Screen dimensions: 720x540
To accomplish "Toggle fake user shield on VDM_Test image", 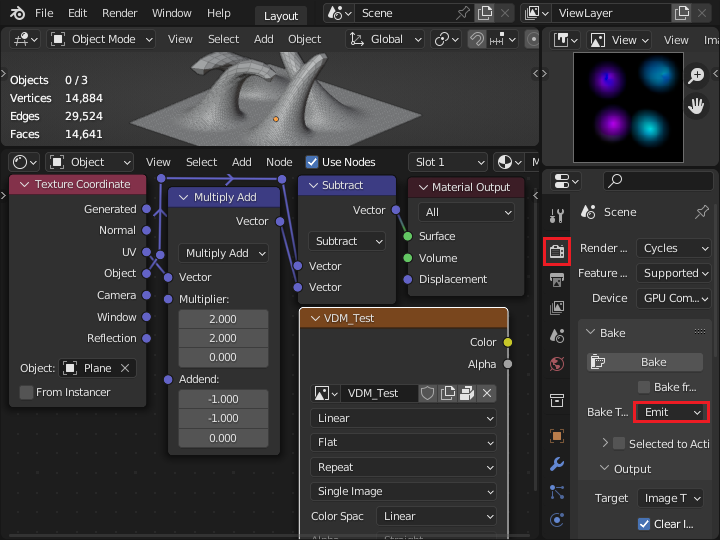I will tap(428, 393).
